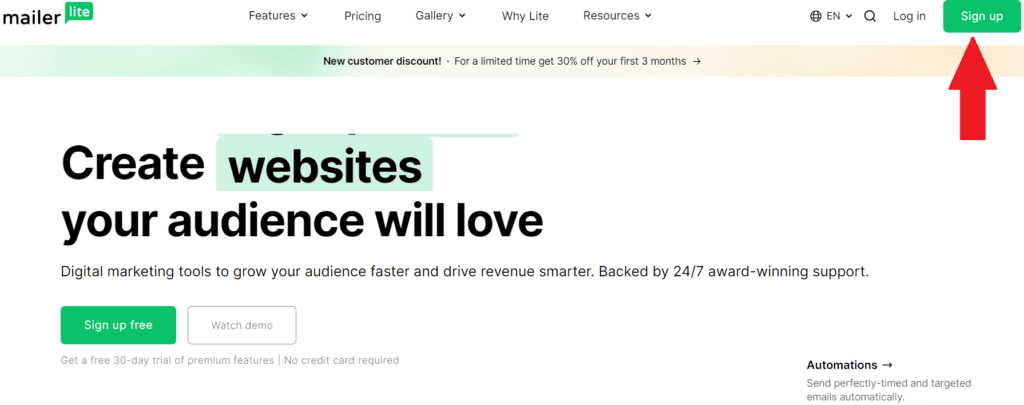This screenshot has height=405, width=1024.
Task: Open the Why Lite menu item
Action: coord(525,16)
